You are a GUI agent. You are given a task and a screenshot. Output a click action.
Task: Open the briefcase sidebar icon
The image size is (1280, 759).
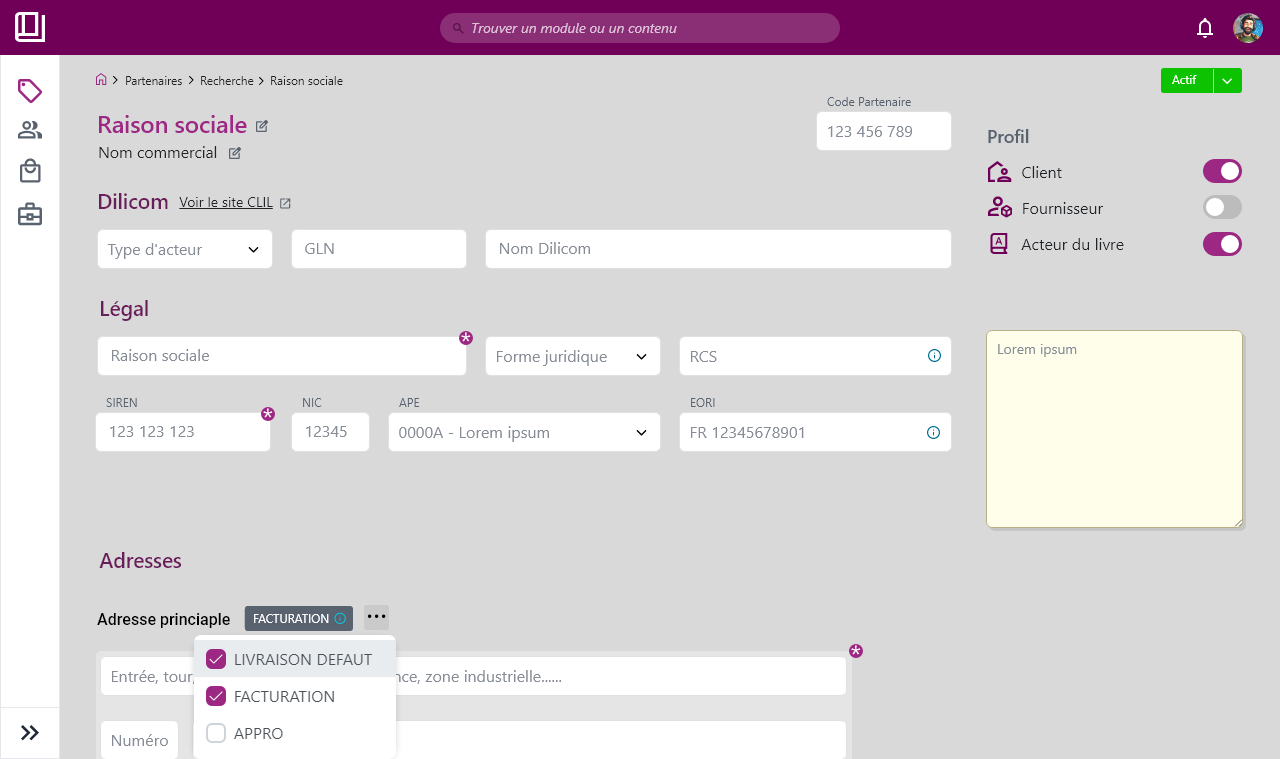30,214
